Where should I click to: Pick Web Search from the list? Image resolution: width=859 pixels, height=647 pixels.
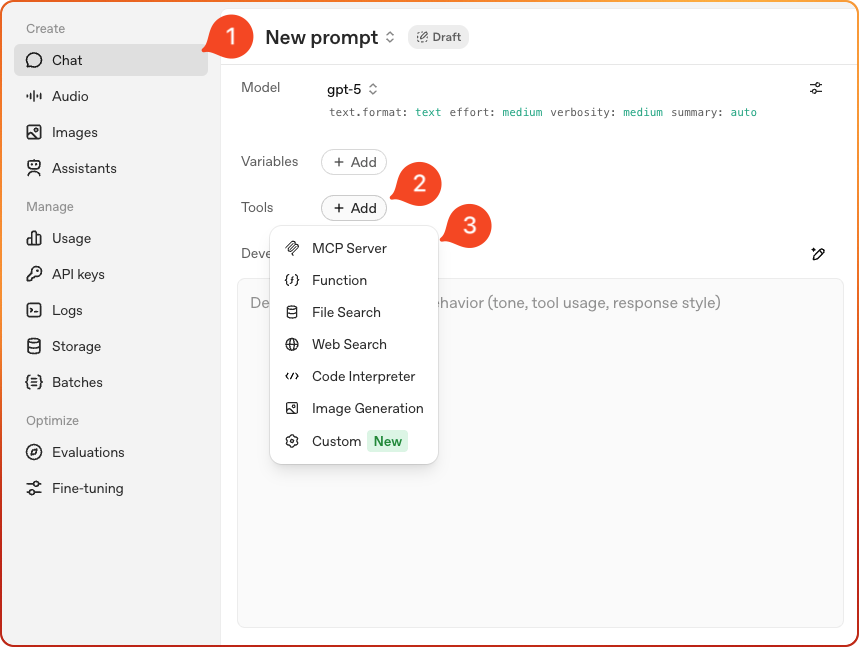(x=349, y=344)
